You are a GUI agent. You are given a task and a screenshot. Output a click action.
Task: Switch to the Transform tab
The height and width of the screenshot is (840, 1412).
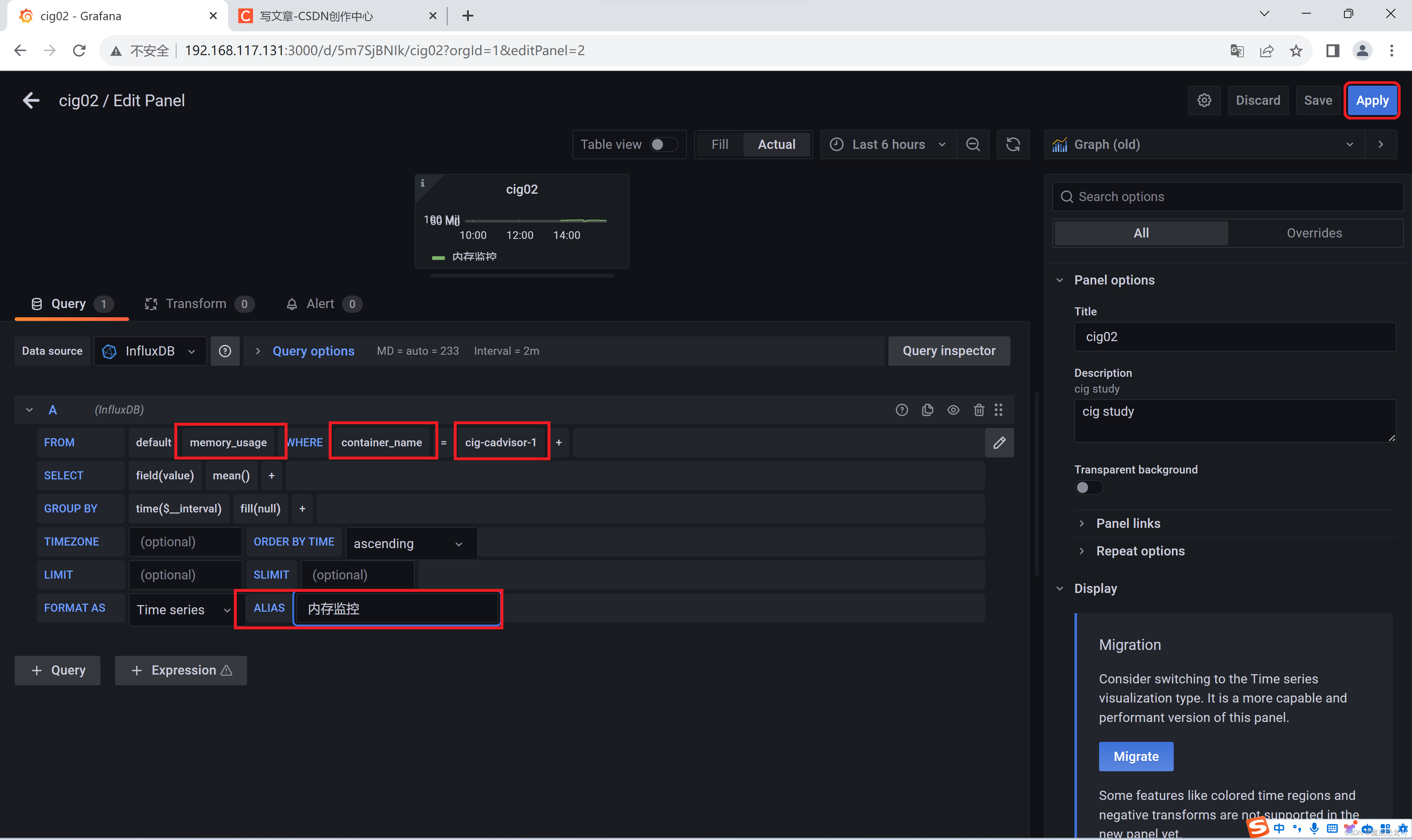point(196,304)
